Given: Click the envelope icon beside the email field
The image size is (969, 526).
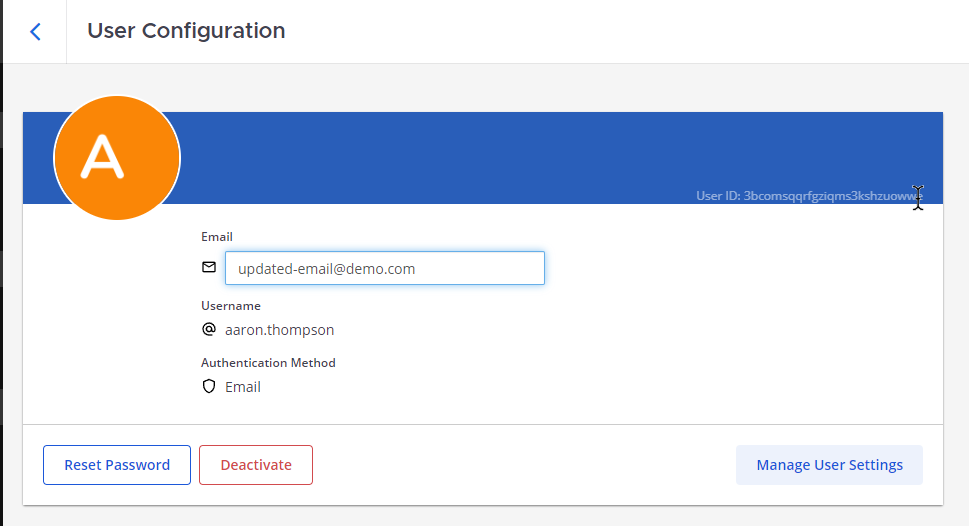Looking at the screenshot, I should click(209, 268).
